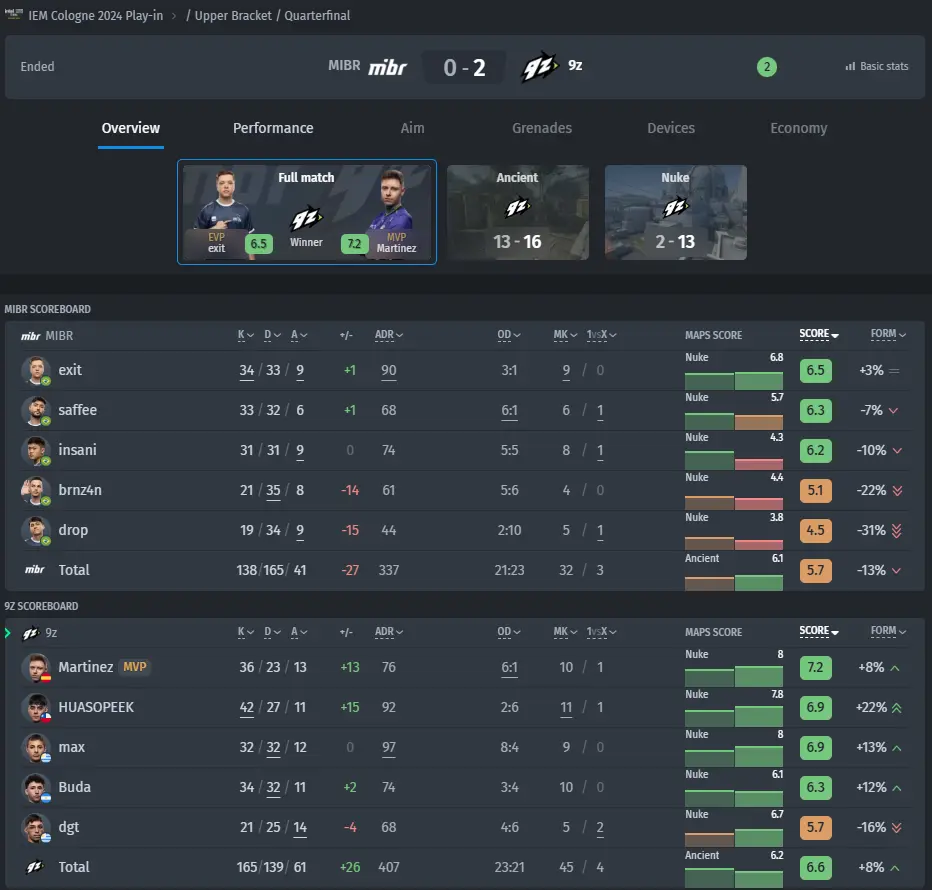The image size is (932, 890).
Task: Sort MIBR scoreboard by FORM
Action: (x=888, y=335)
